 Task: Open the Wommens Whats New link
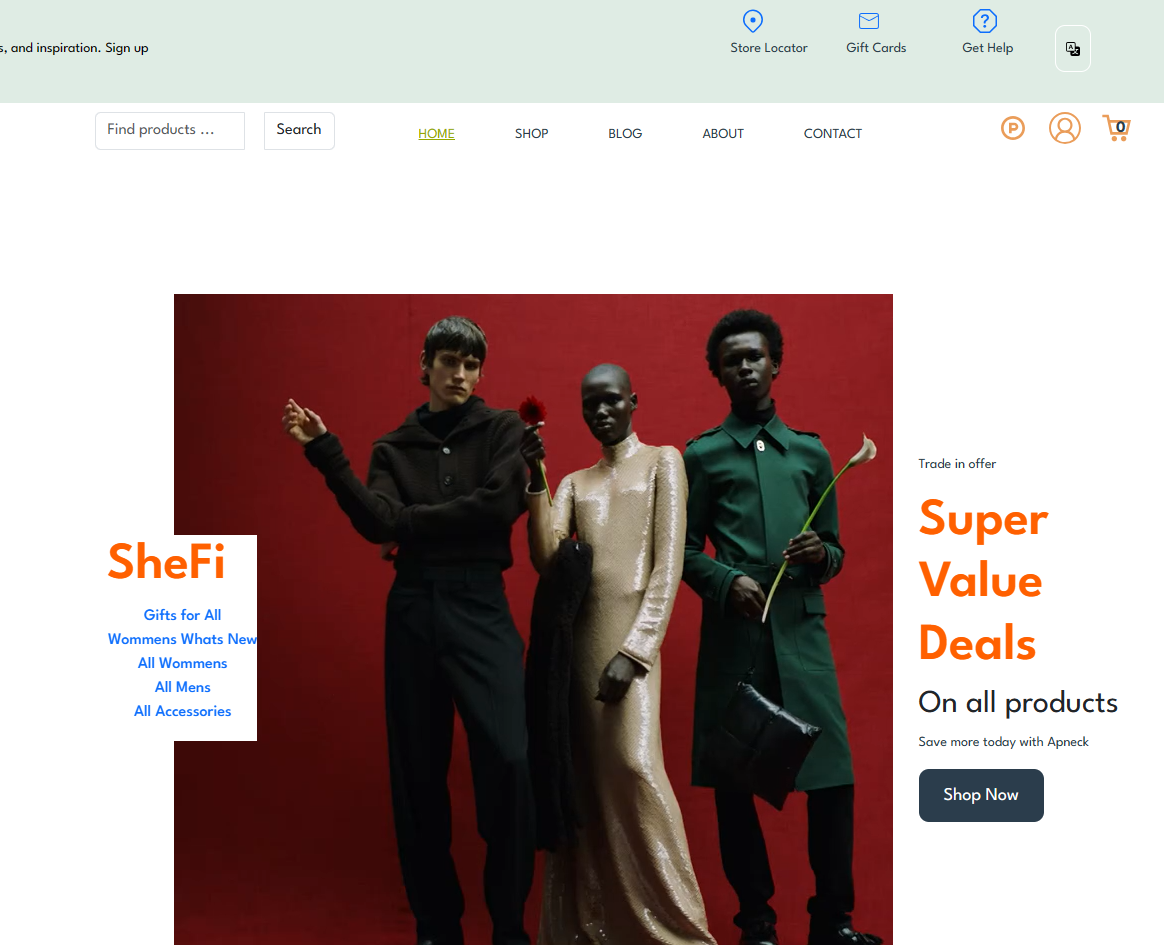(x=183, y=639)
